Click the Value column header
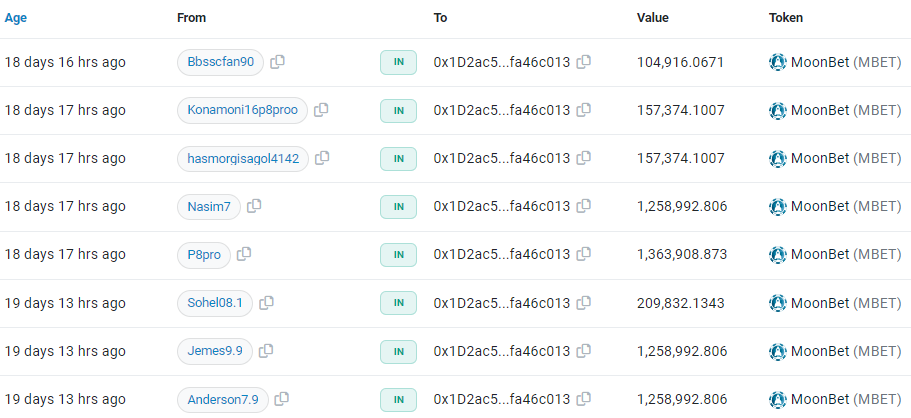The image size is (911, 418). coord(652,18)
